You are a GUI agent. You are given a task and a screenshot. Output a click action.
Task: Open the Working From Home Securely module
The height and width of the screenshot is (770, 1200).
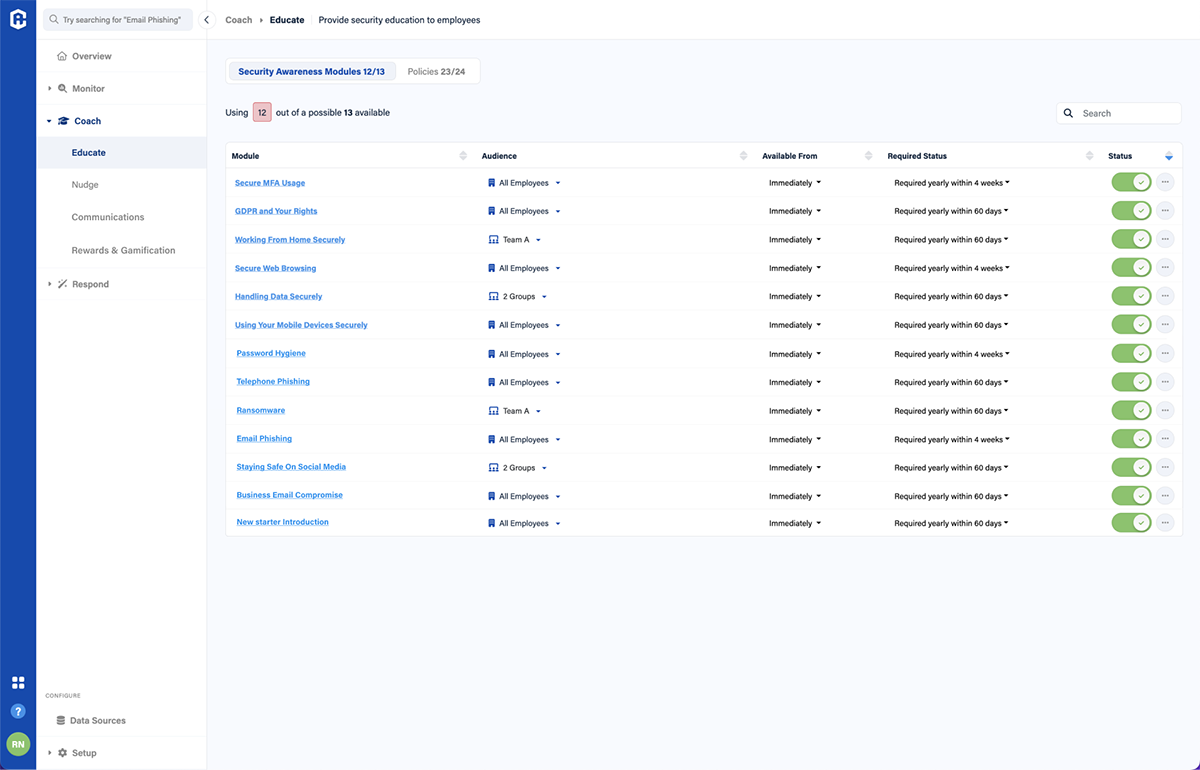pos(290,239)
